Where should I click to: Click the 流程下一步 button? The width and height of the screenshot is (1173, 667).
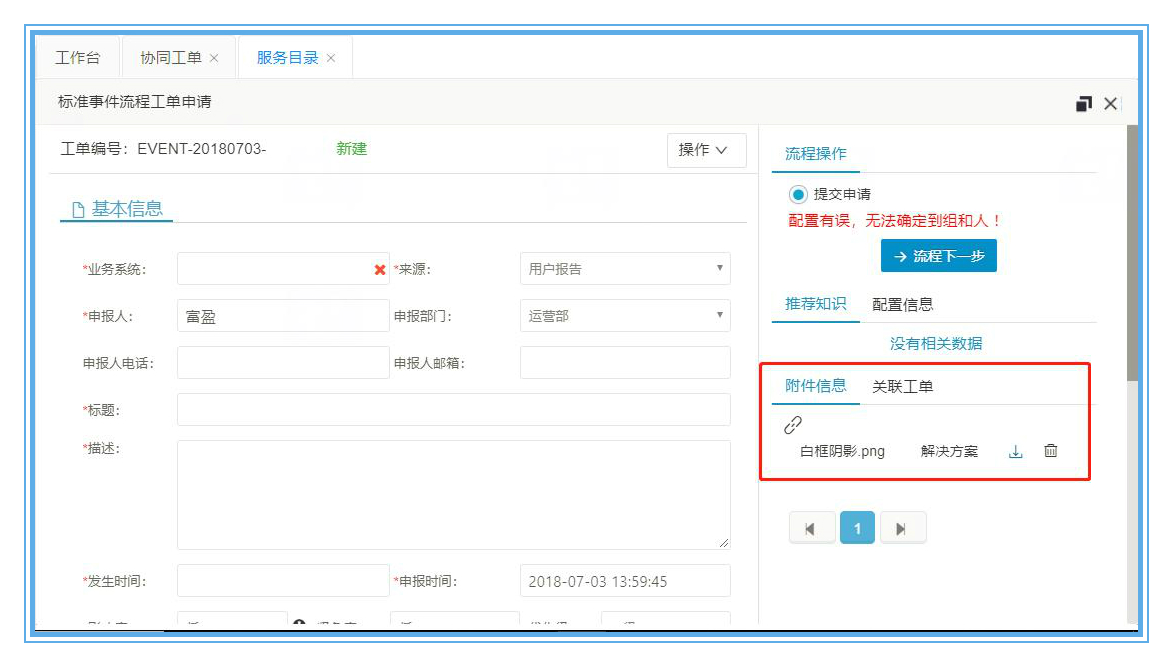[938, 256]
